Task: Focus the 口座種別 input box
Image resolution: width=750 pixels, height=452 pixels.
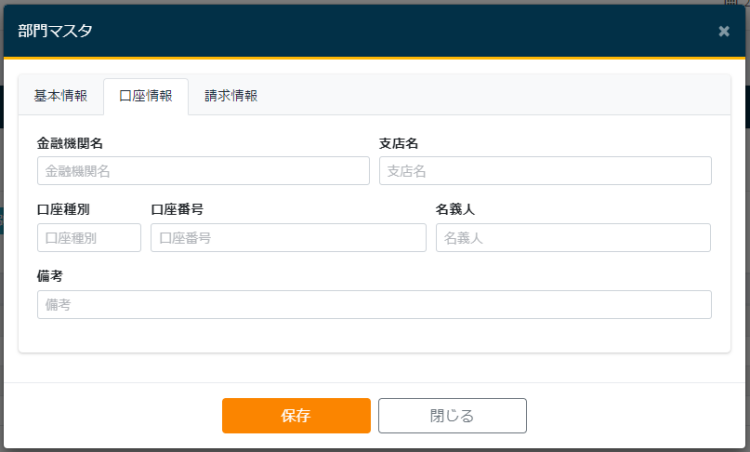Action: pos(89,238)
